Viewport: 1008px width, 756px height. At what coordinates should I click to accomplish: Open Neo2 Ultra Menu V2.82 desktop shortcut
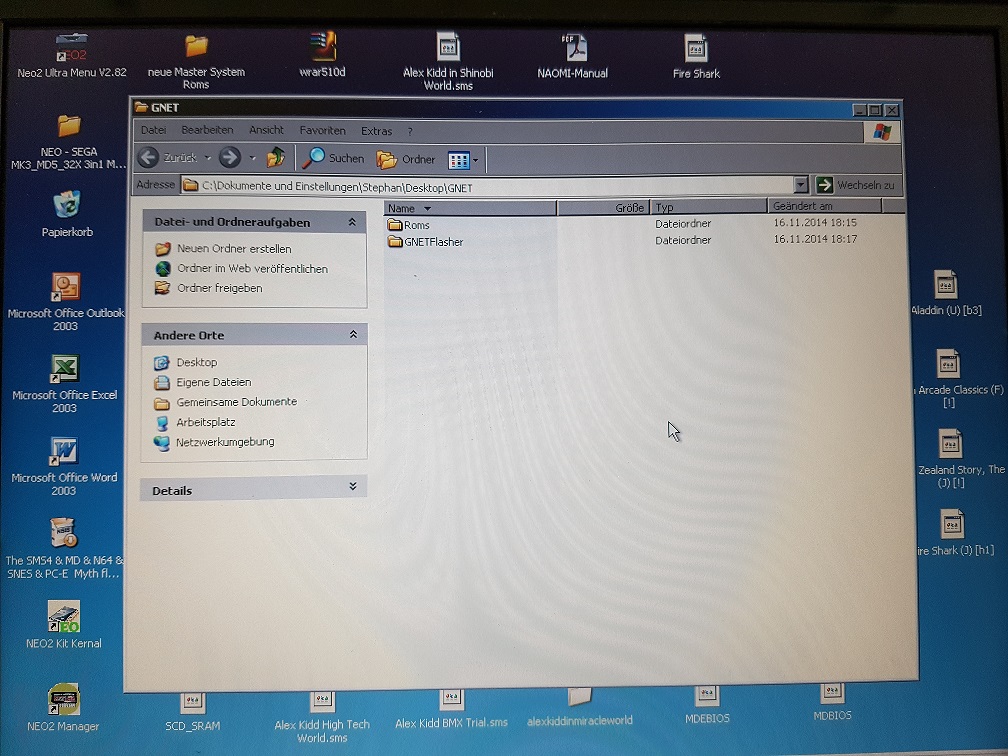[71, 55]
